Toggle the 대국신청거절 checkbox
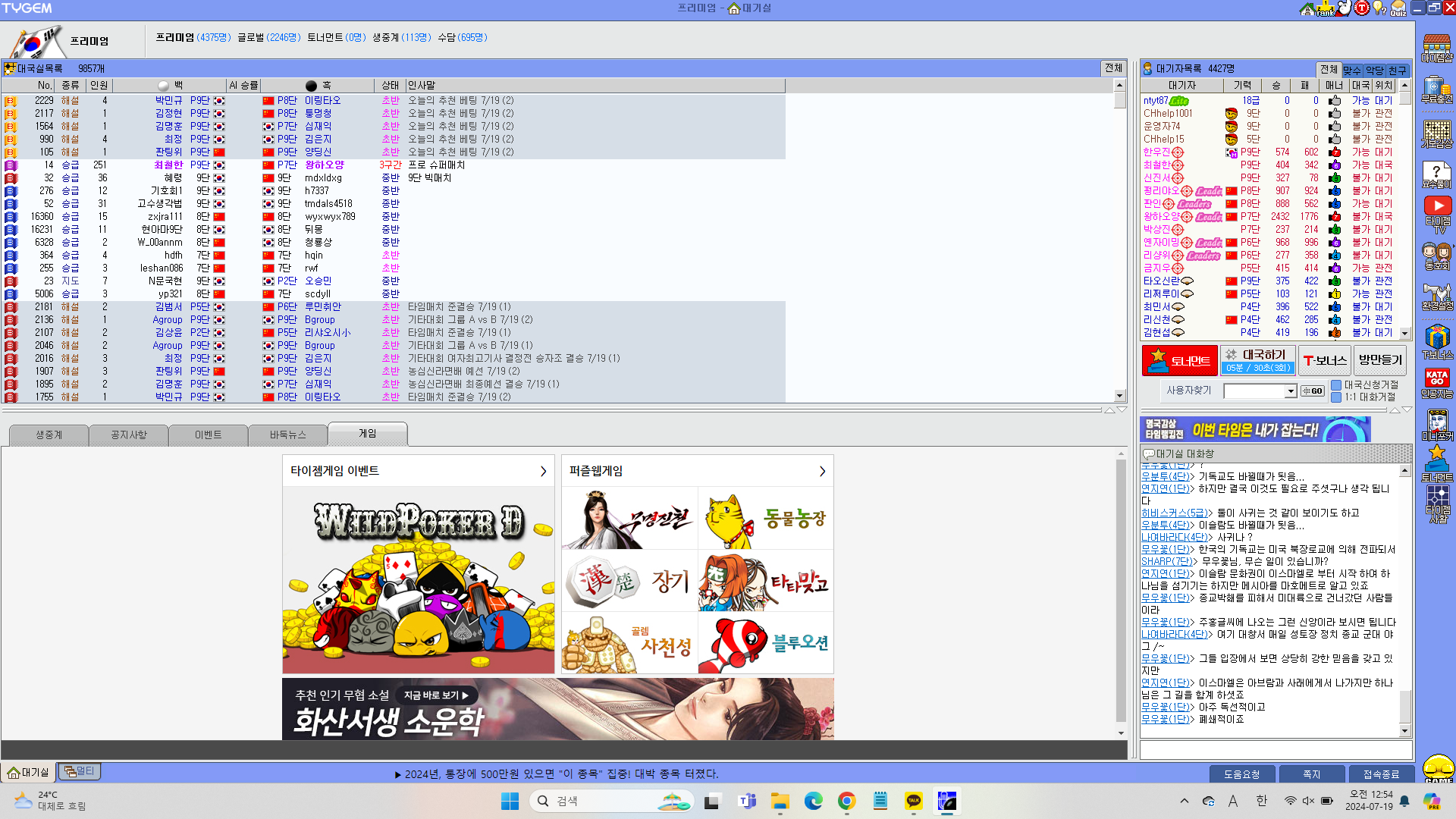The height and width of the screenshot is (819, 1456). [x=1336, y=385]
